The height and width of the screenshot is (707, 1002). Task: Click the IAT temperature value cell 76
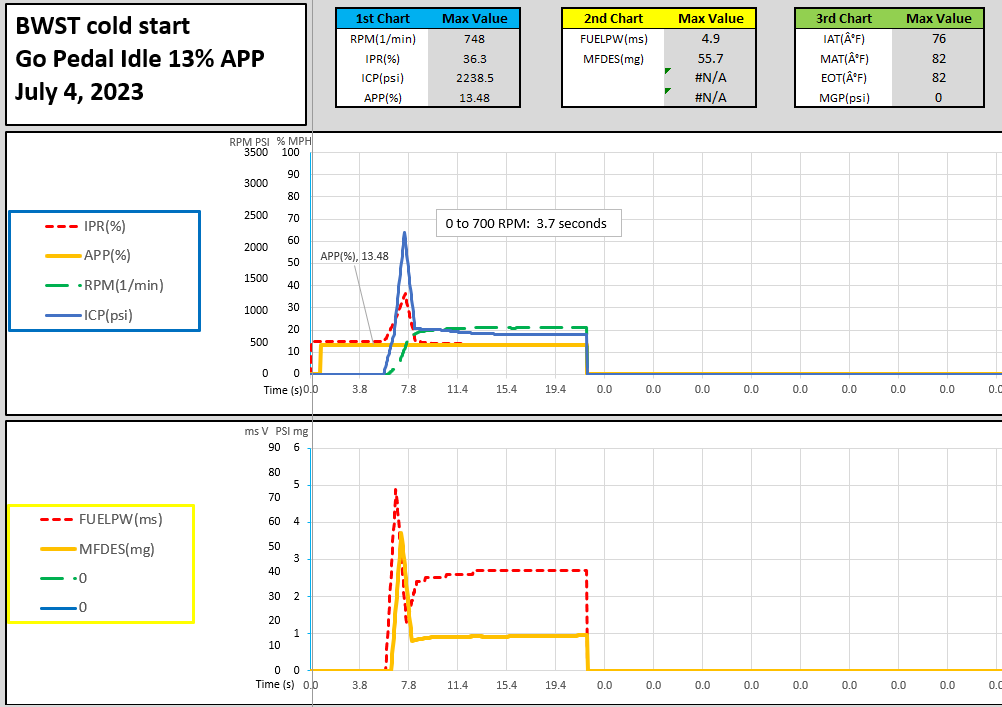(x=939, y=39)
